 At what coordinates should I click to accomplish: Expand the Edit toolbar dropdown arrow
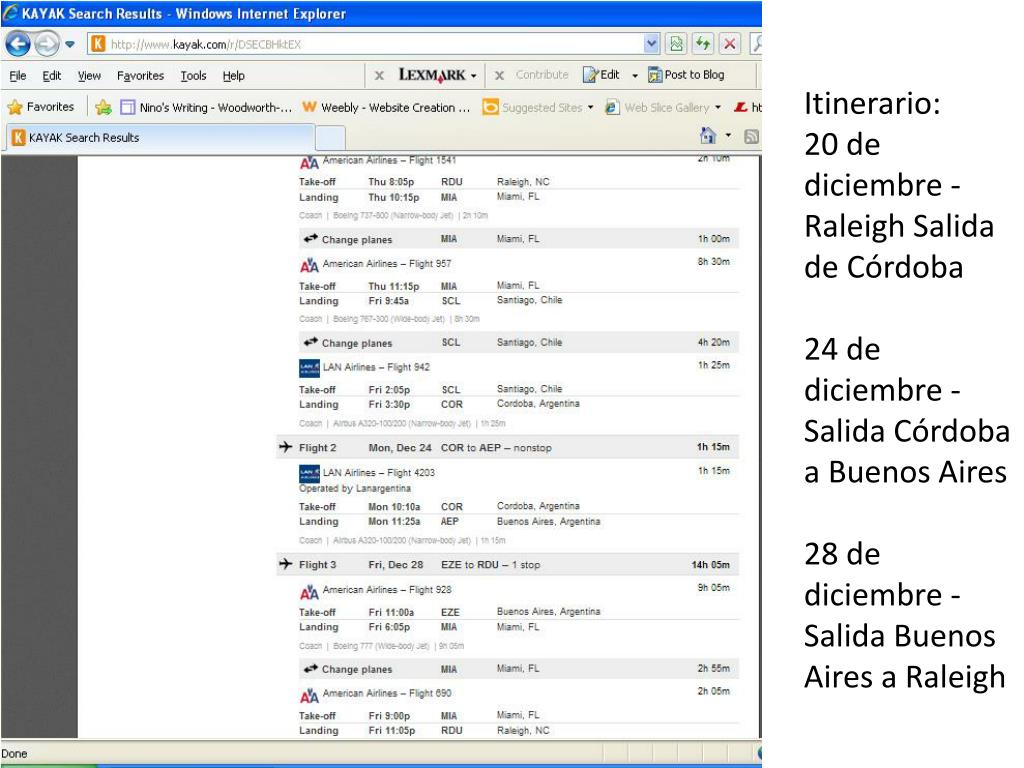click(x=634, y=76)
